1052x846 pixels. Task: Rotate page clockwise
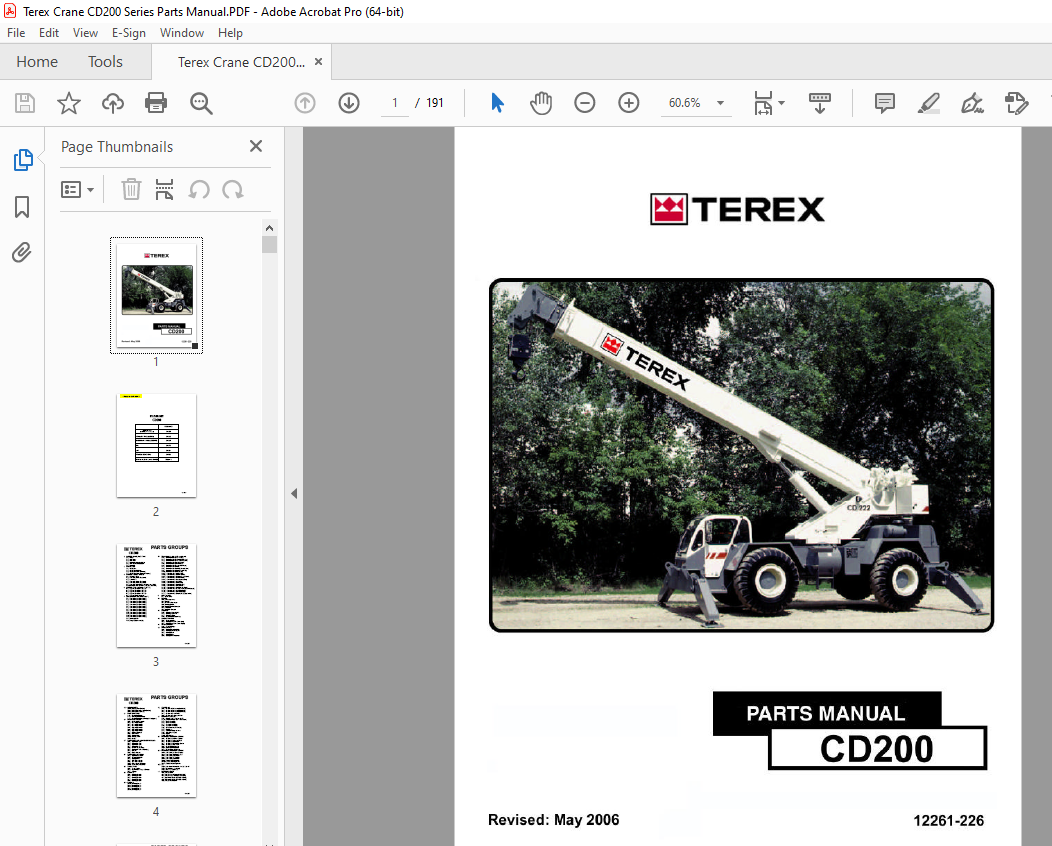233,190
